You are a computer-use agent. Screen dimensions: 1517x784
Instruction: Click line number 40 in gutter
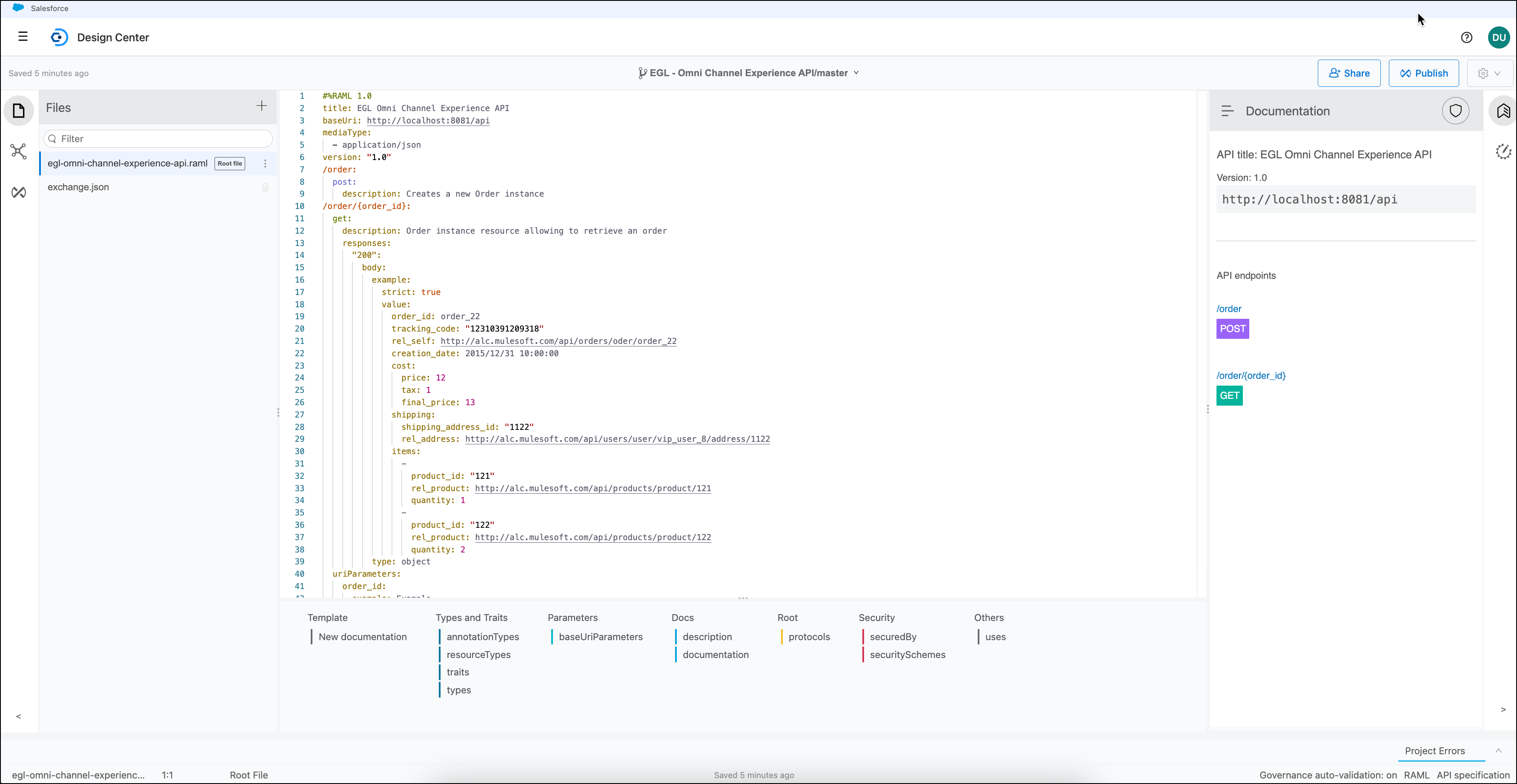[x=299, y=574]
